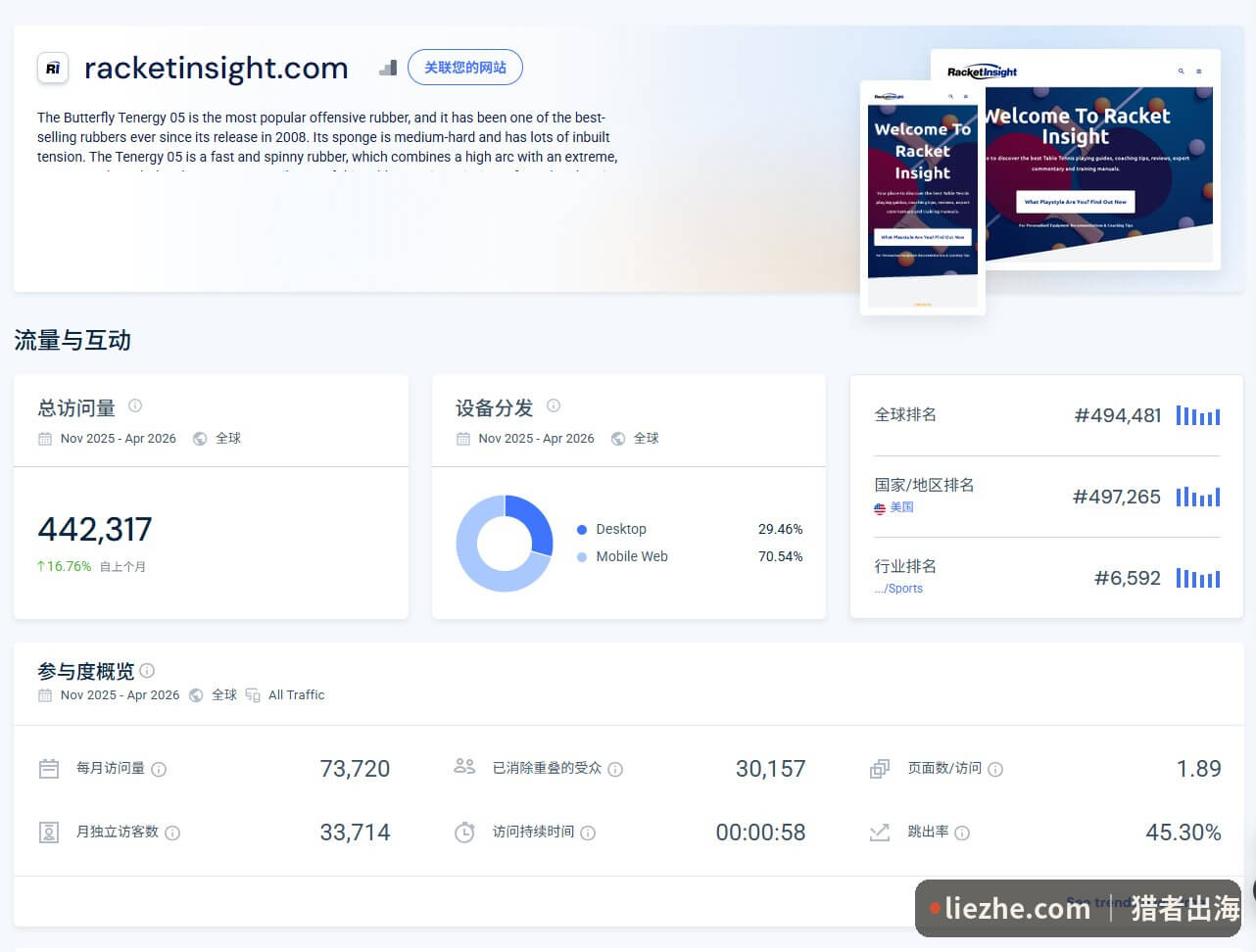Click the unique visitors value 33,714

click(355, 833)
